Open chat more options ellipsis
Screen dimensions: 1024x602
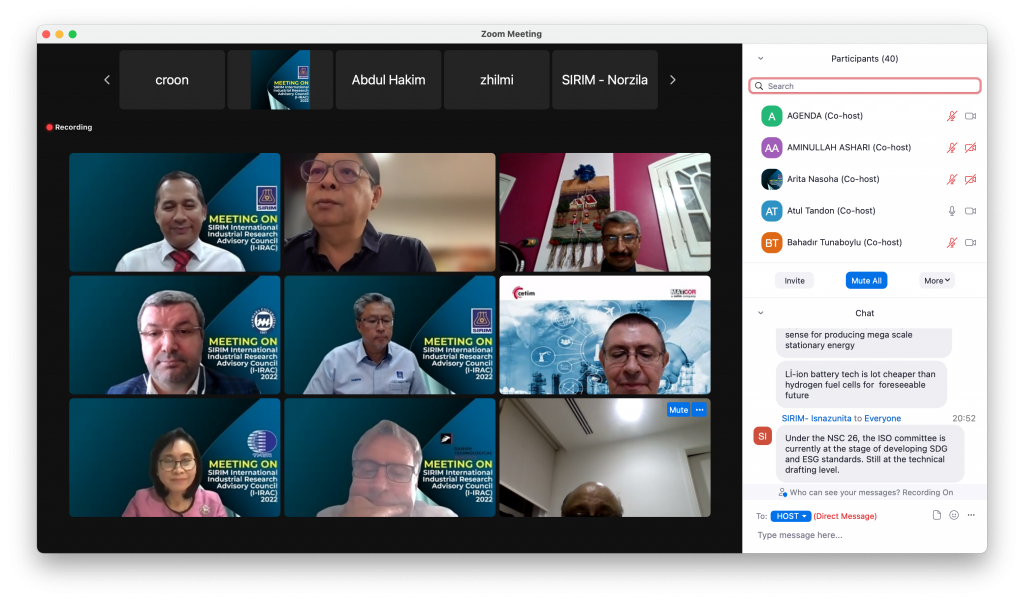(971, 515)
